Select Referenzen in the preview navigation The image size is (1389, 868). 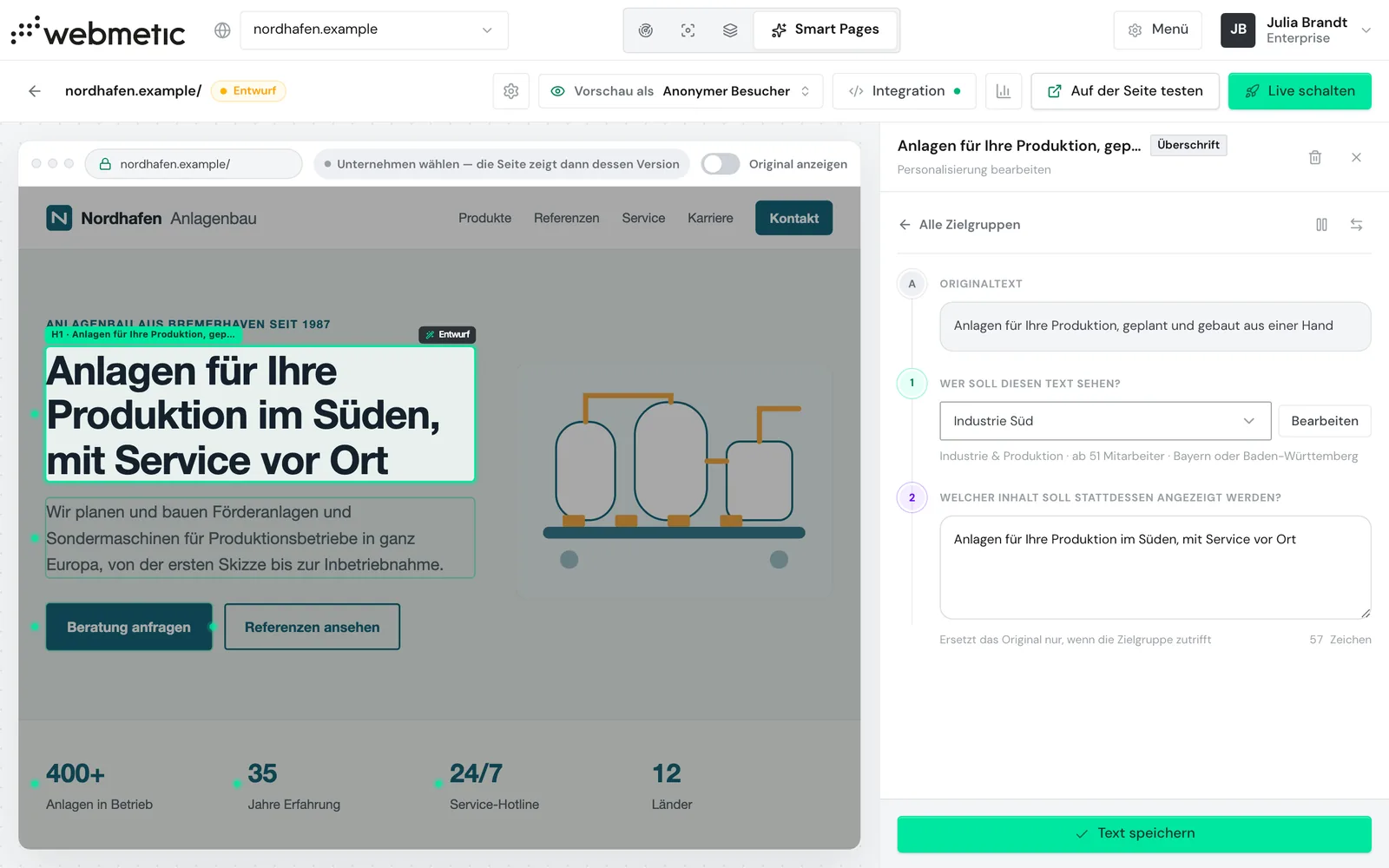click(566, 218)
